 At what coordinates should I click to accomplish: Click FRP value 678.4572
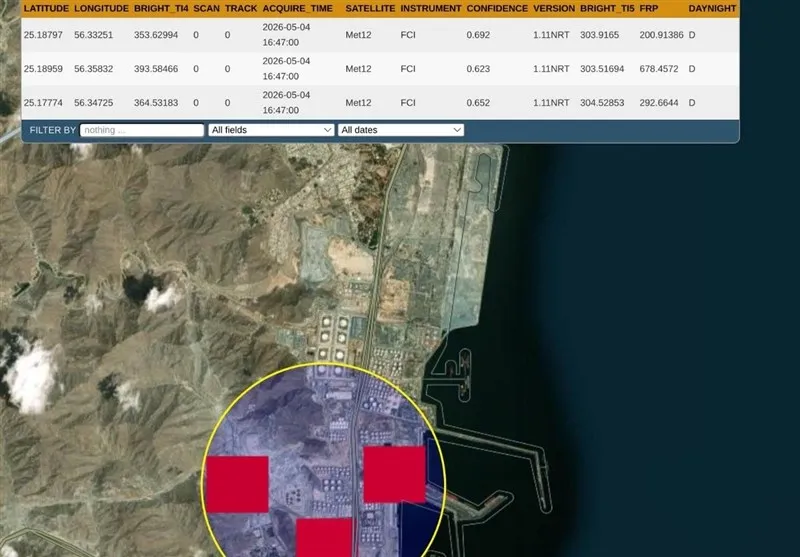pos(659,68)
